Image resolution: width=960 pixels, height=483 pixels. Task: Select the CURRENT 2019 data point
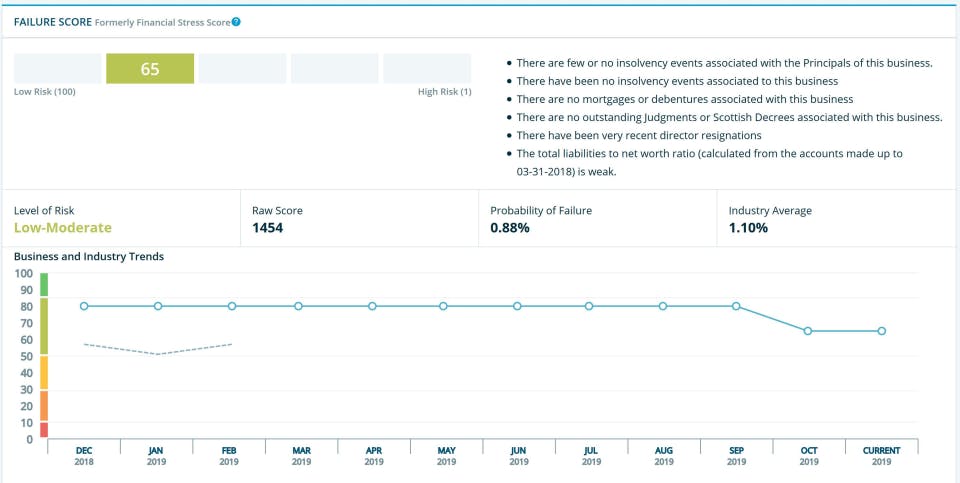pos(882,331)
